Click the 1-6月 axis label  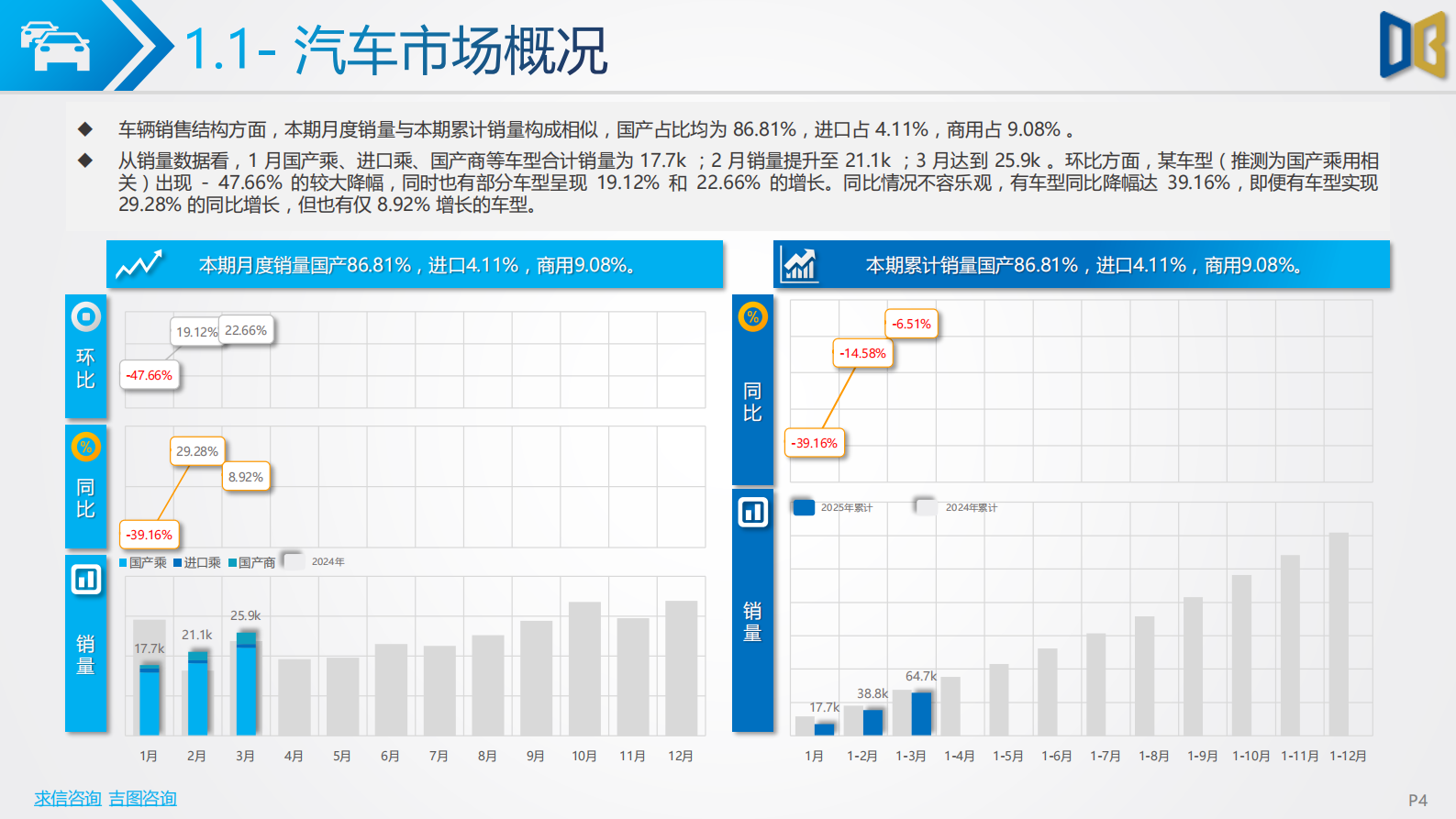(1056, 756)
